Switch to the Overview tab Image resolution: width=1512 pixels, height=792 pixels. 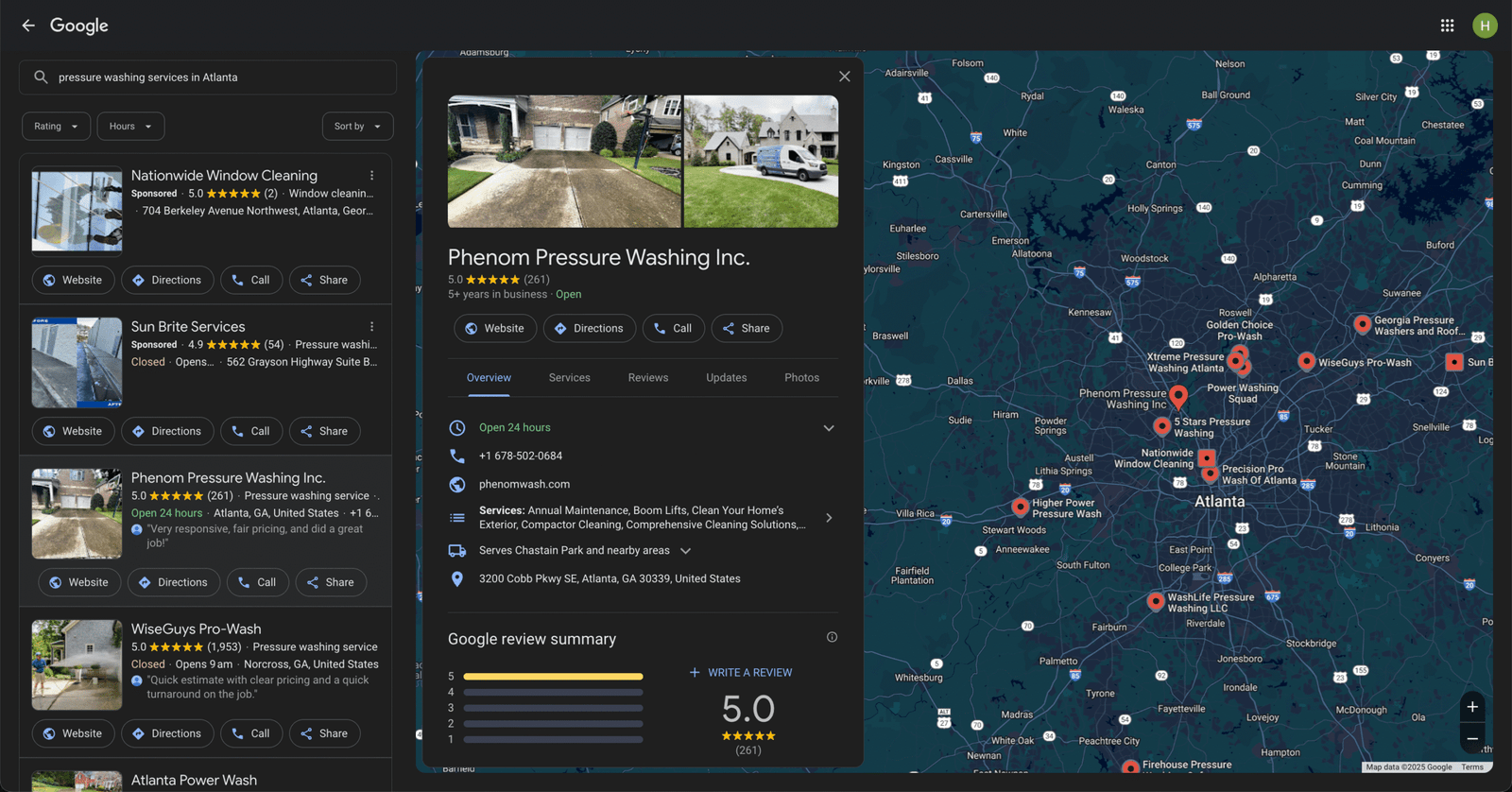click(x=489, y=378)
